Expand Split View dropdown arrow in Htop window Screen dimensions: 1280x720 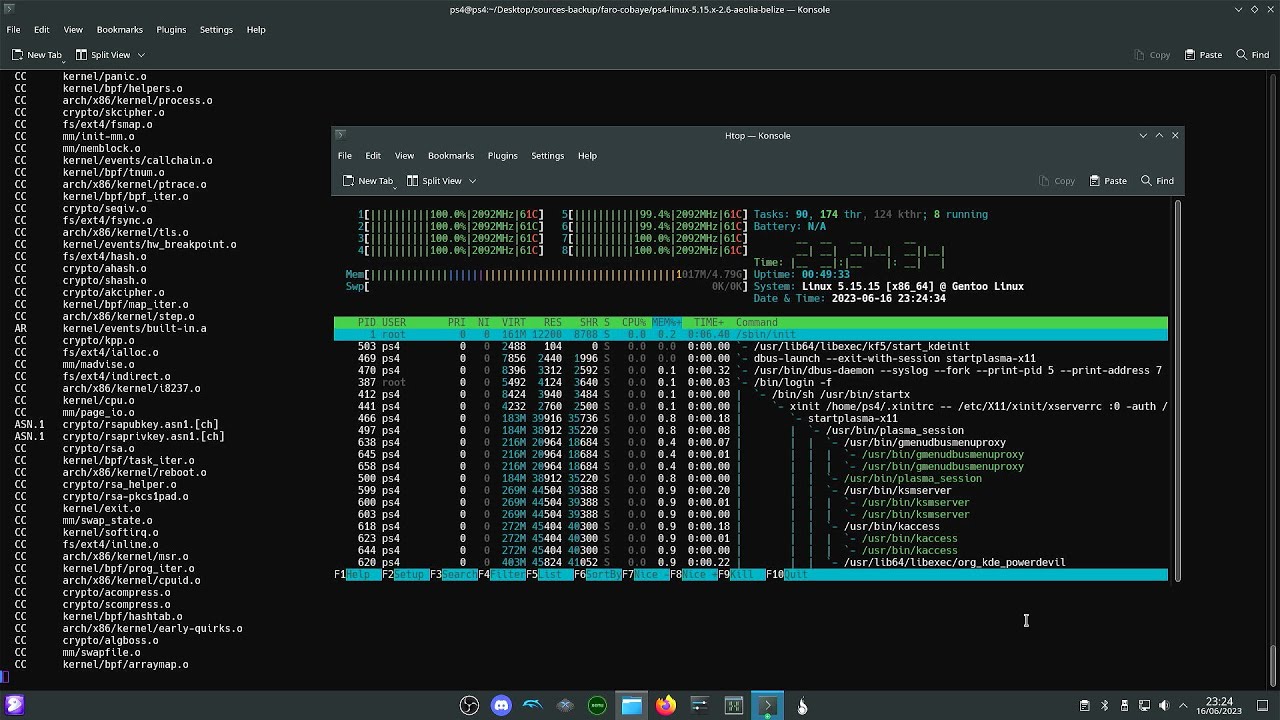tap(472, 181)
